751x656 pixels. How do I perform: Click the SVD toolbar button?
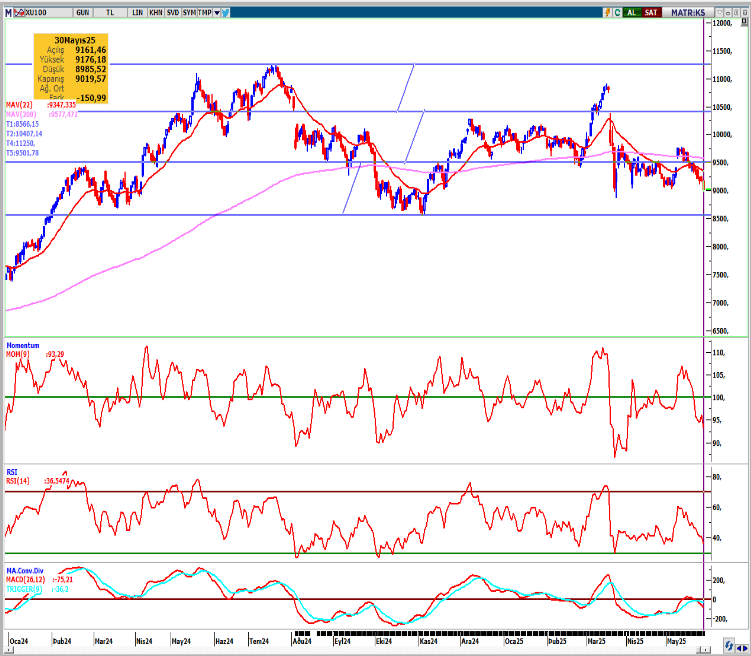[x=172, y=12]
